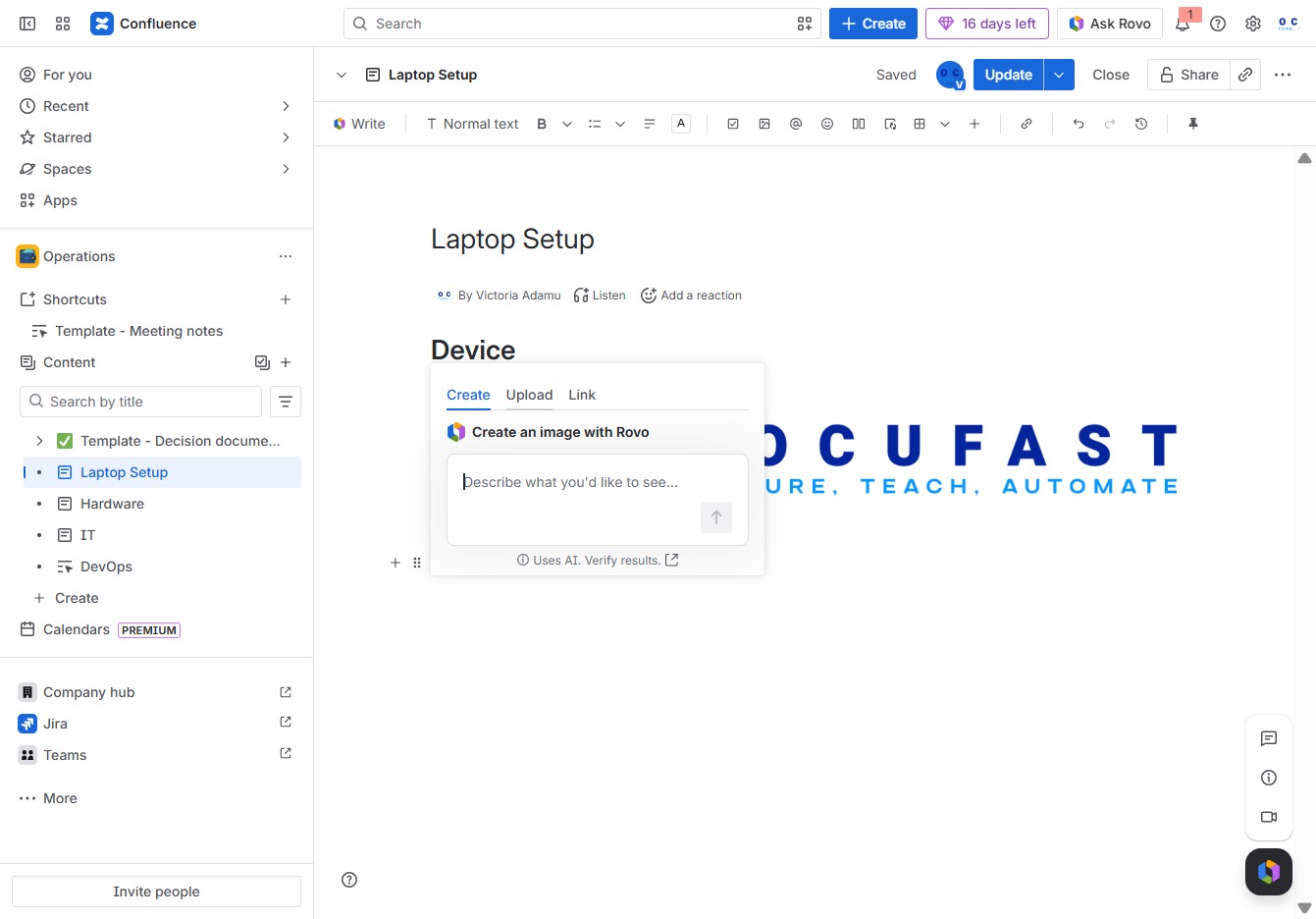Open the emoji picker
1316x919 pixels.
coord(827,124)
